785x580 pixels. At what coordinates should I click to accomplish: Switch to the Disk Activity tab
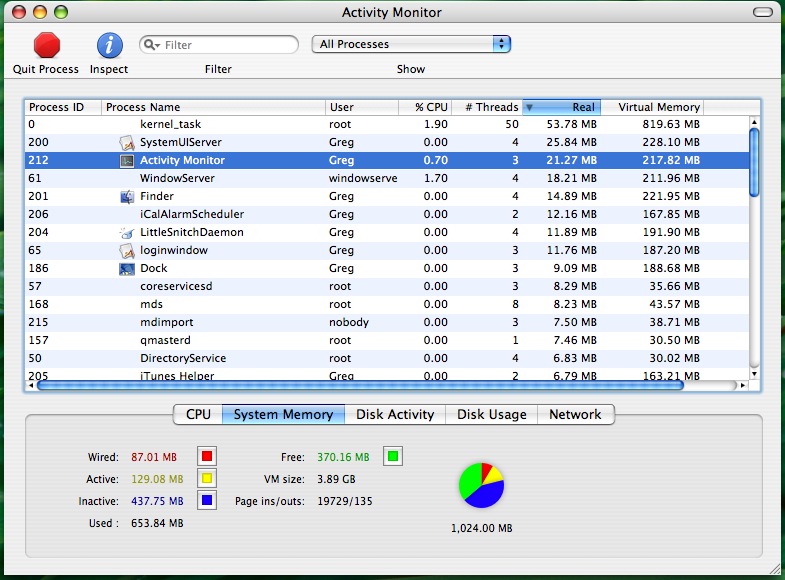tap(395, 414)
